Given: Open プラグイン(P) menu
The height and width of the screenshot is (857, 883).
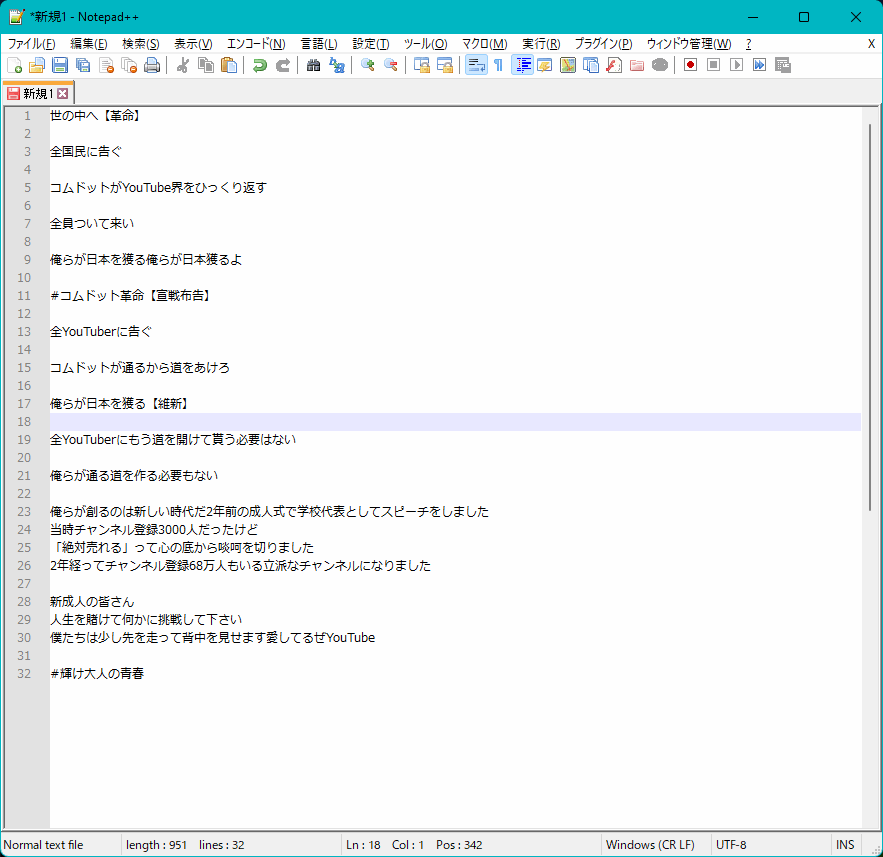Looking at the screenshot, I should pyautogui.click(x=603, y=44).
